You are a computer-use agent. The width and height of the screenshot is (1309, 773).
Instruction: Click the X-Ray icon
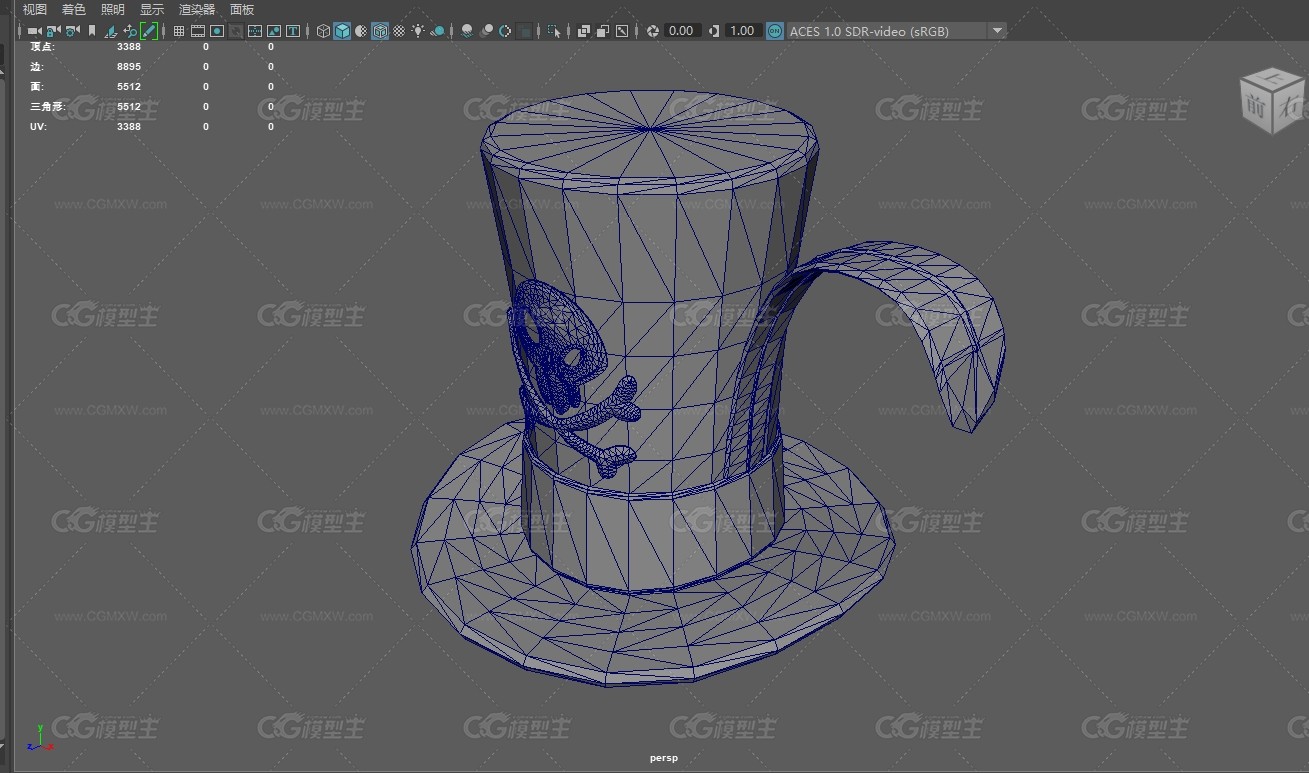(584, 31)
